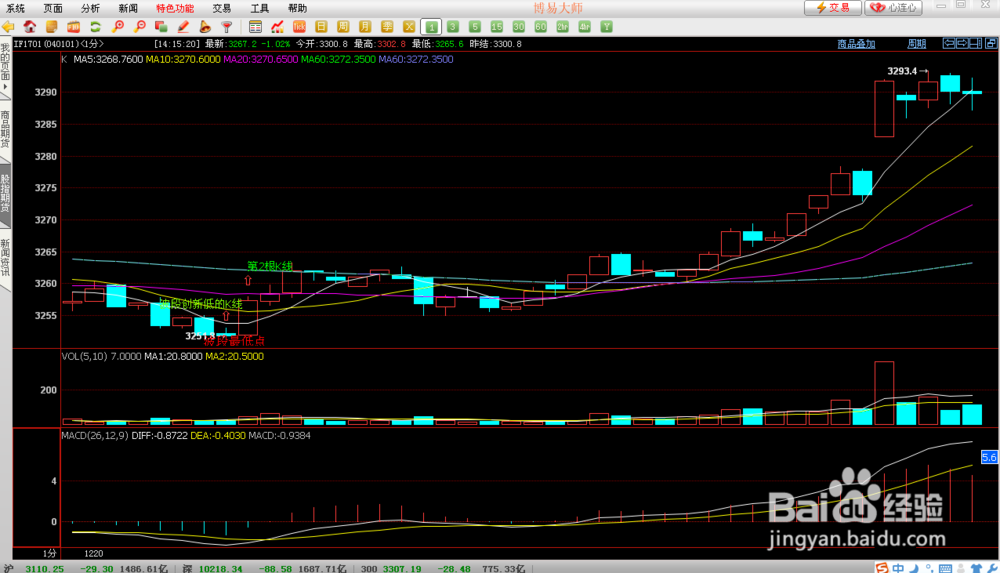Open the 特色功能 menu

pyautogui.click(x=175, y=8)
